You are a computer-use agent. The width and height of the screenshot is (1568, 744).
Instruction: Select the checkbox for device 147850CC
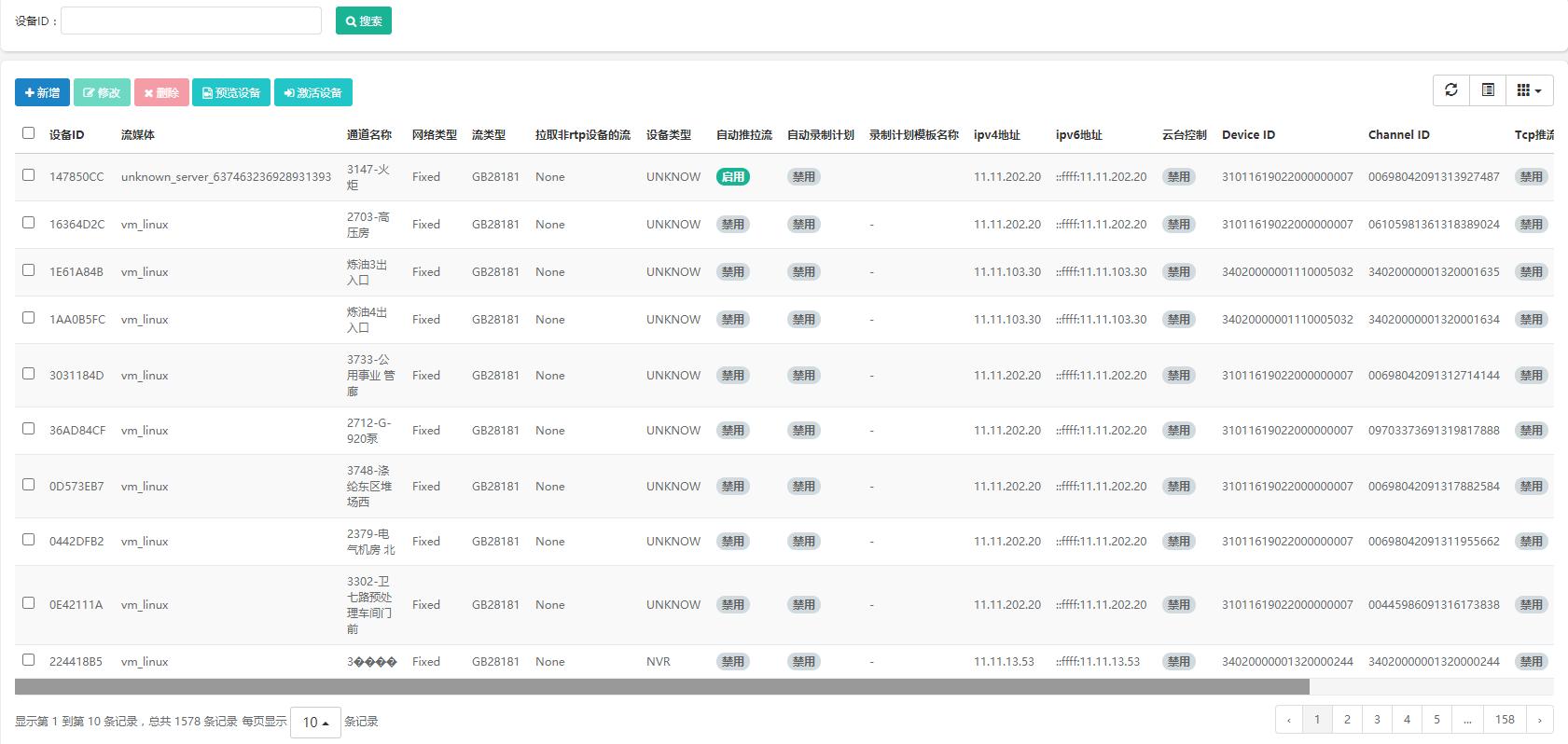tap(28, 175)
